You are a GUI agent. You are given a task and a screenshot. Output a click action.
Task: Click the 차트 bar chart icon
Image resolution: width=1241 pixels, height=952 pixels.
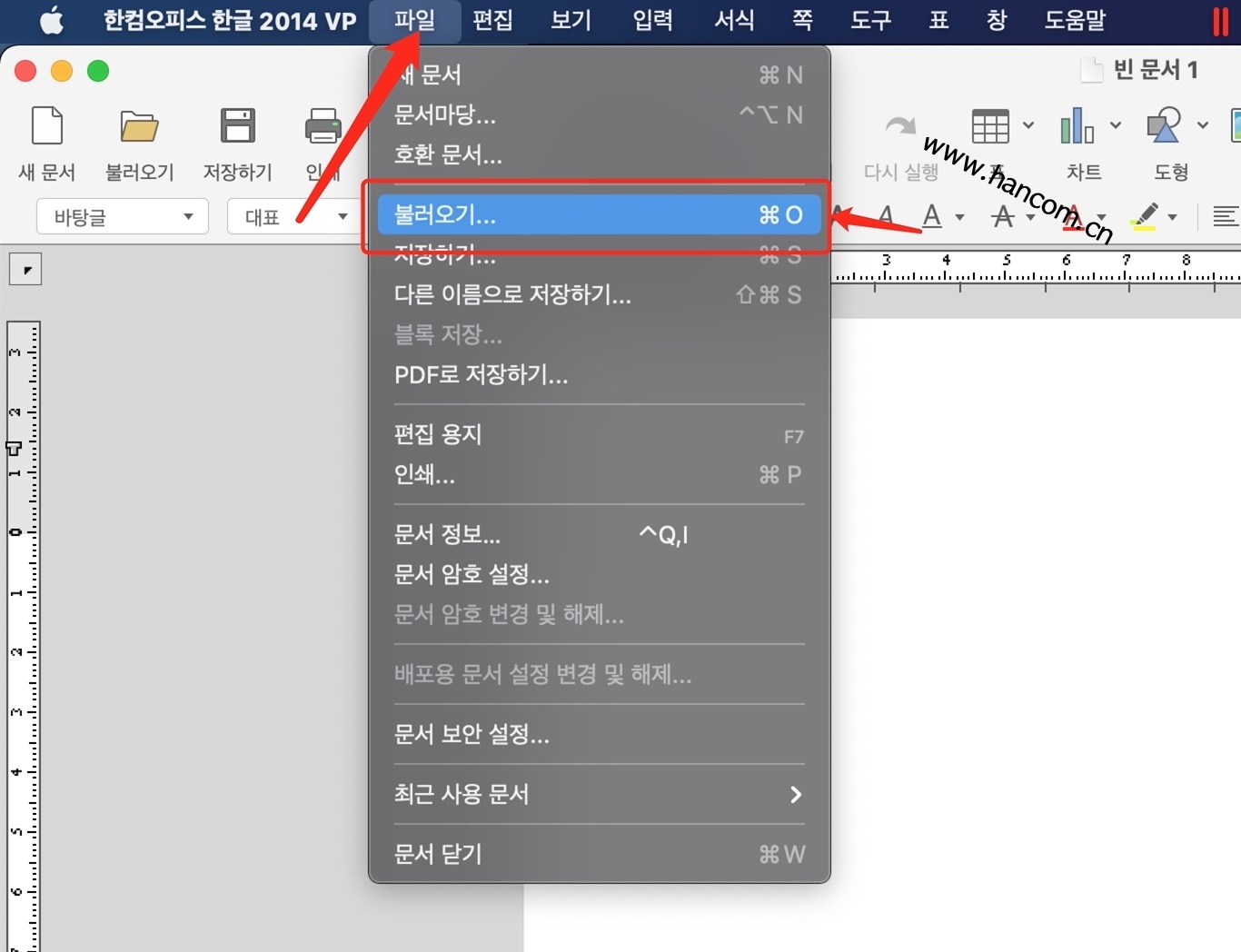tap(1077, 126)
